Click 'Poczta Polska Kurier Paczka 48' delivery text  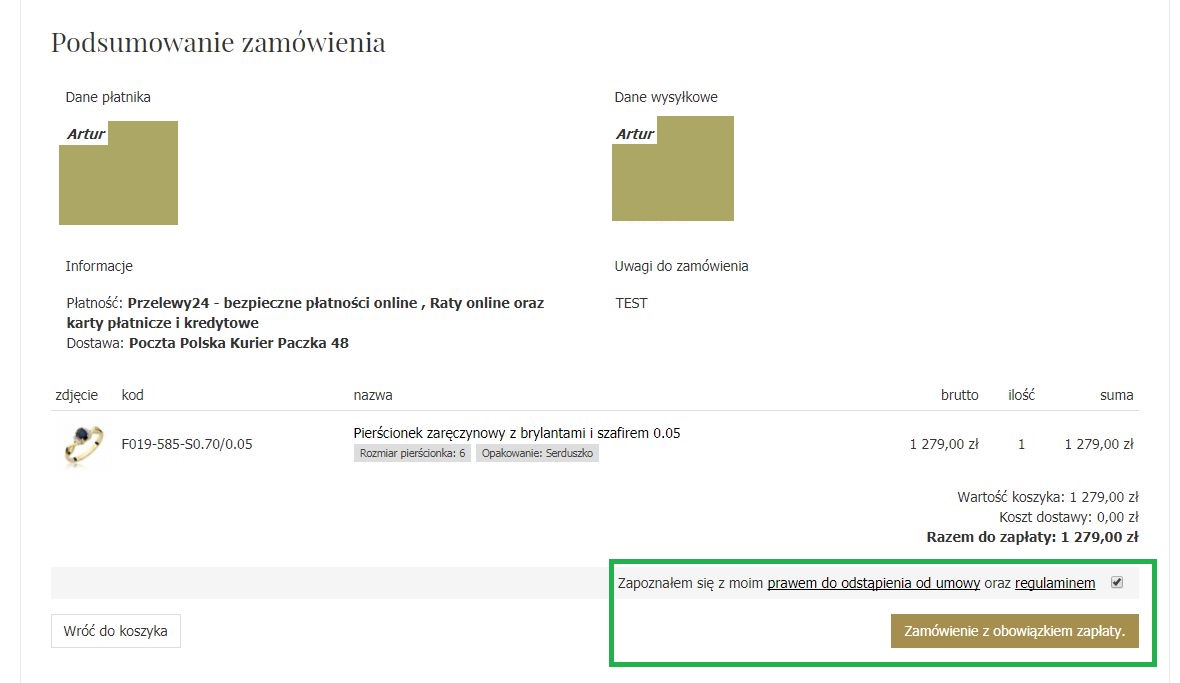point(239,343)
